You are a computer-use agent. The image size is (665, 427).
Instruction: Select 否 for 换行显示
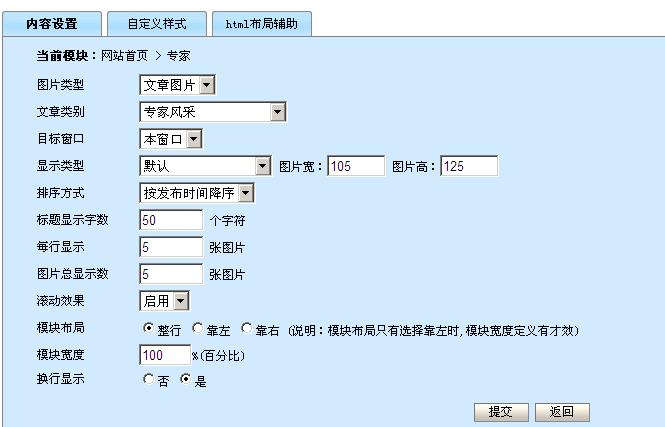coord(149,380)
